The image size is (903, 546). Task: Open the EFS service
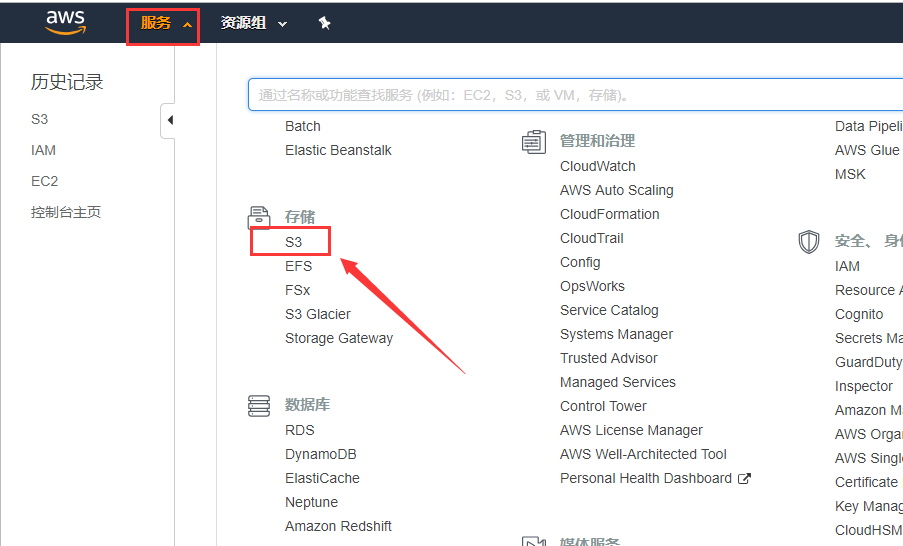[x=298, y=266]
